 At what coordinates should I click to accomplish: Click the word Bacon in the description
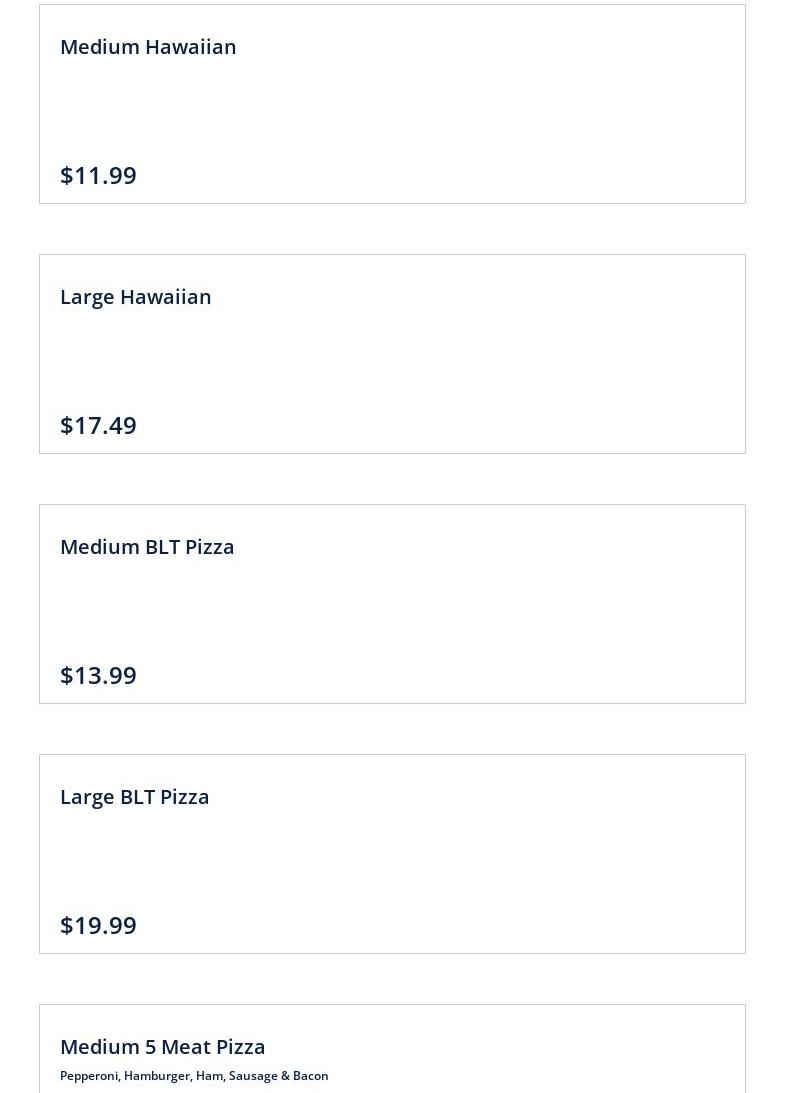tap(310, 1076)
